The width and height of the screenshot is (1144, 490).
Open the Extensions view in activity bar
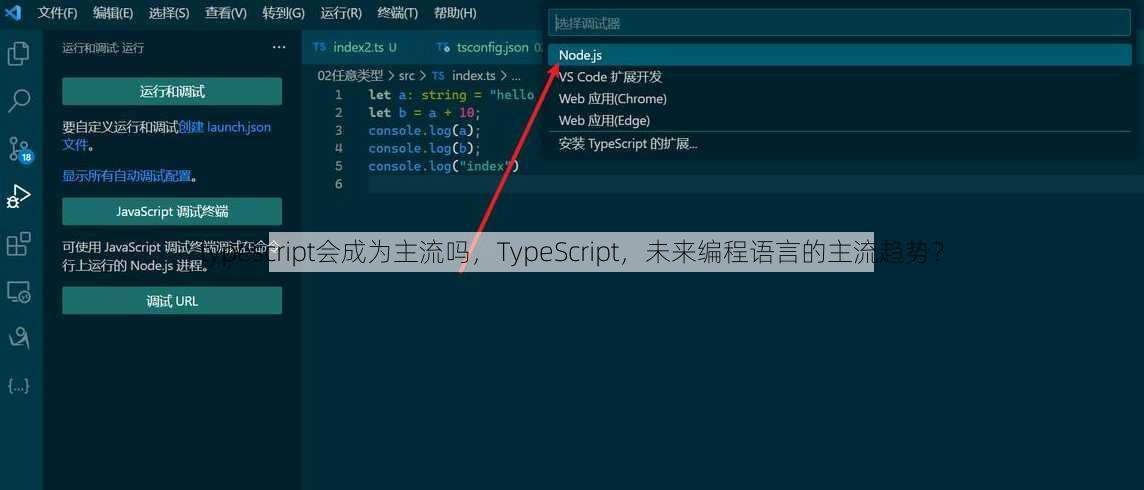pos(18,244)
